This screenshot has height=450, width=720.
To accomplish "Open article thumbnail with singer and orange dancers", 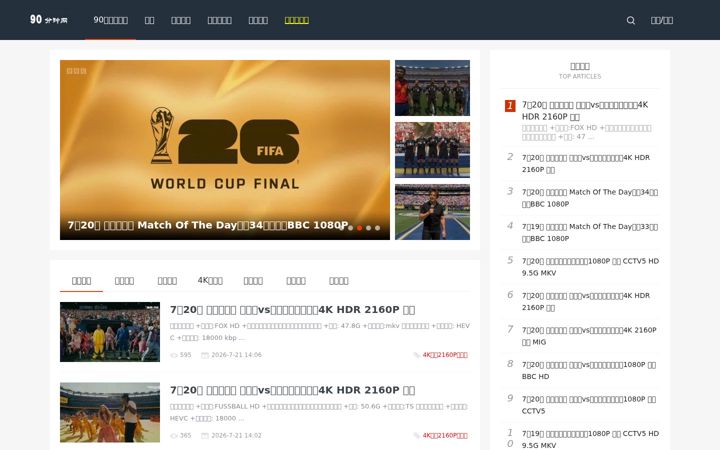I will click(x=110, y=412).
